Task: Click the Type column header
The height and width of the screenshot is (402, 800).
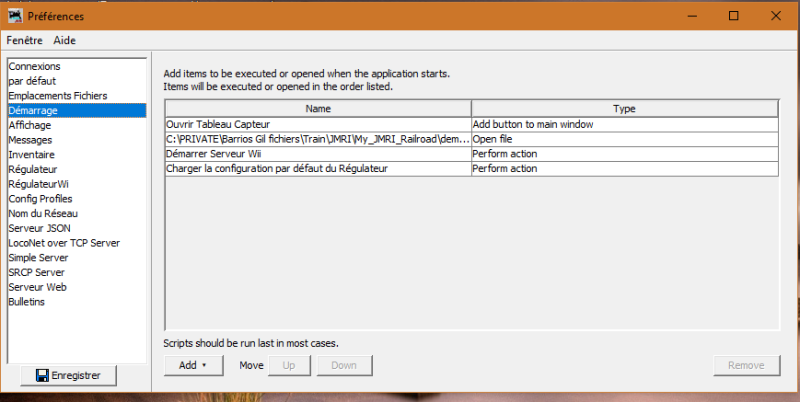Action: 624,108
